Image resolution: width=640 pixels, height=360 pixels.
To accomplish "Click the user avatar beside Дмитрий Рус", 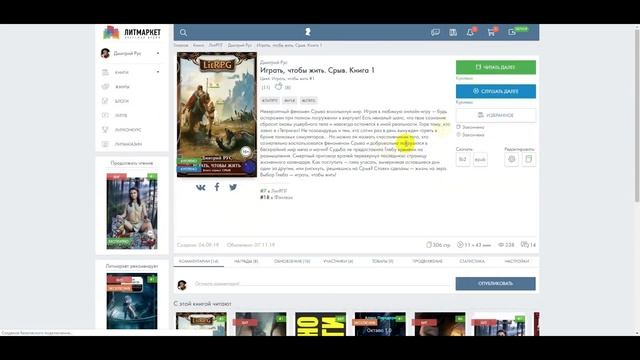I will pos(105,53).
